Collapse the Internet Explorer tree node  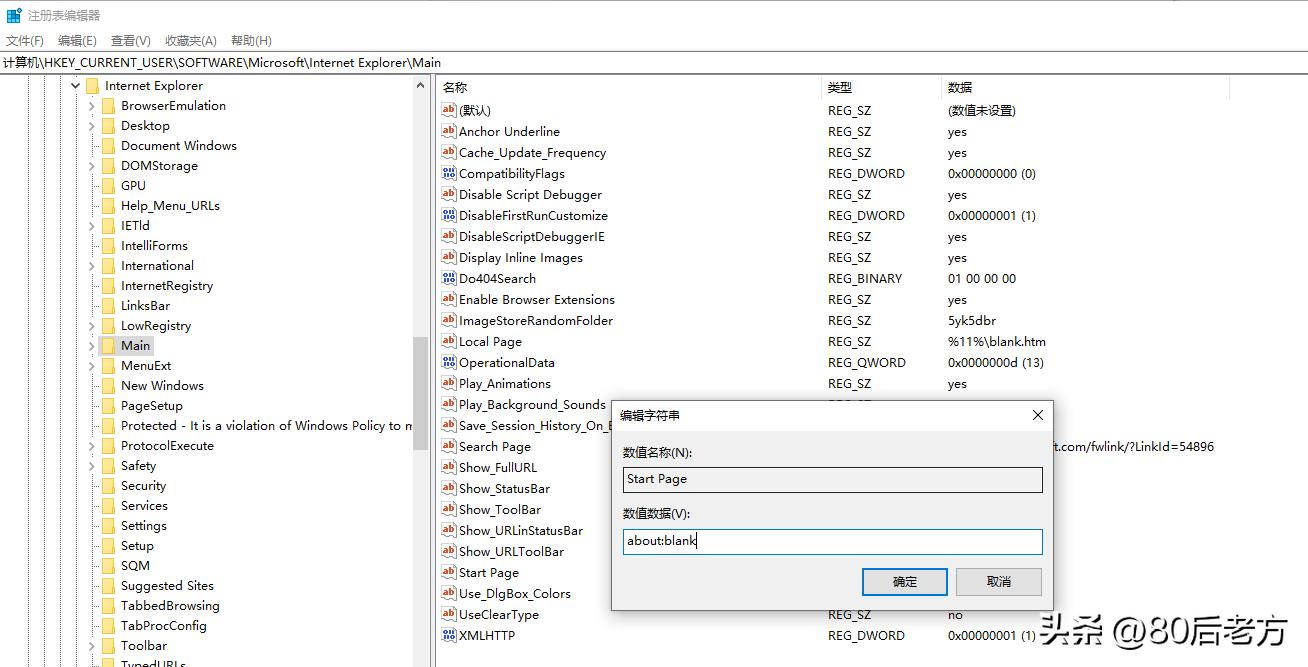(75, 85)
